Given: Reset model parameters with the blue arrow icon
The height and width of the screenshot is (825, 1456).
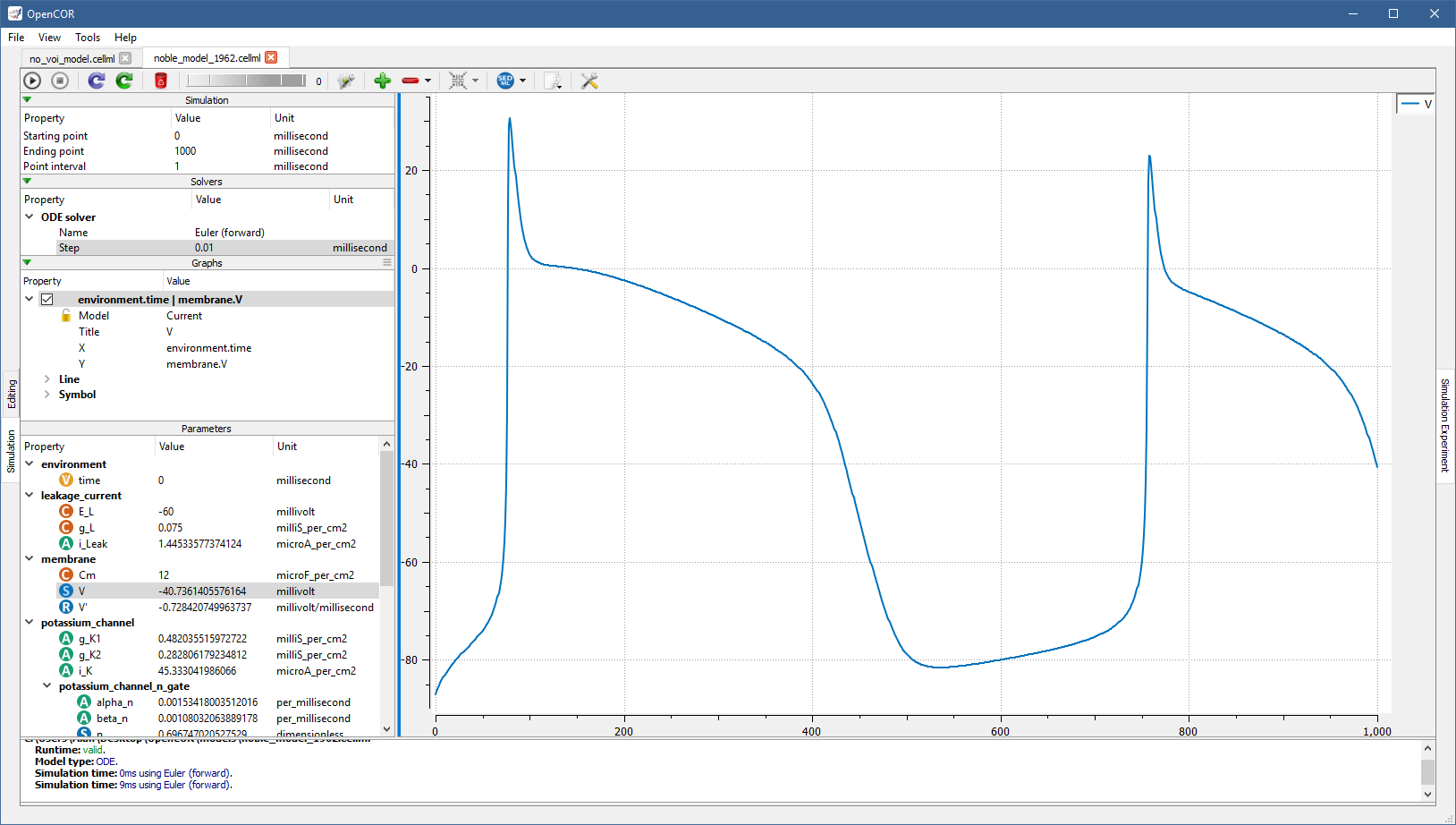Looking at the screenshot, I should [97, 81].
